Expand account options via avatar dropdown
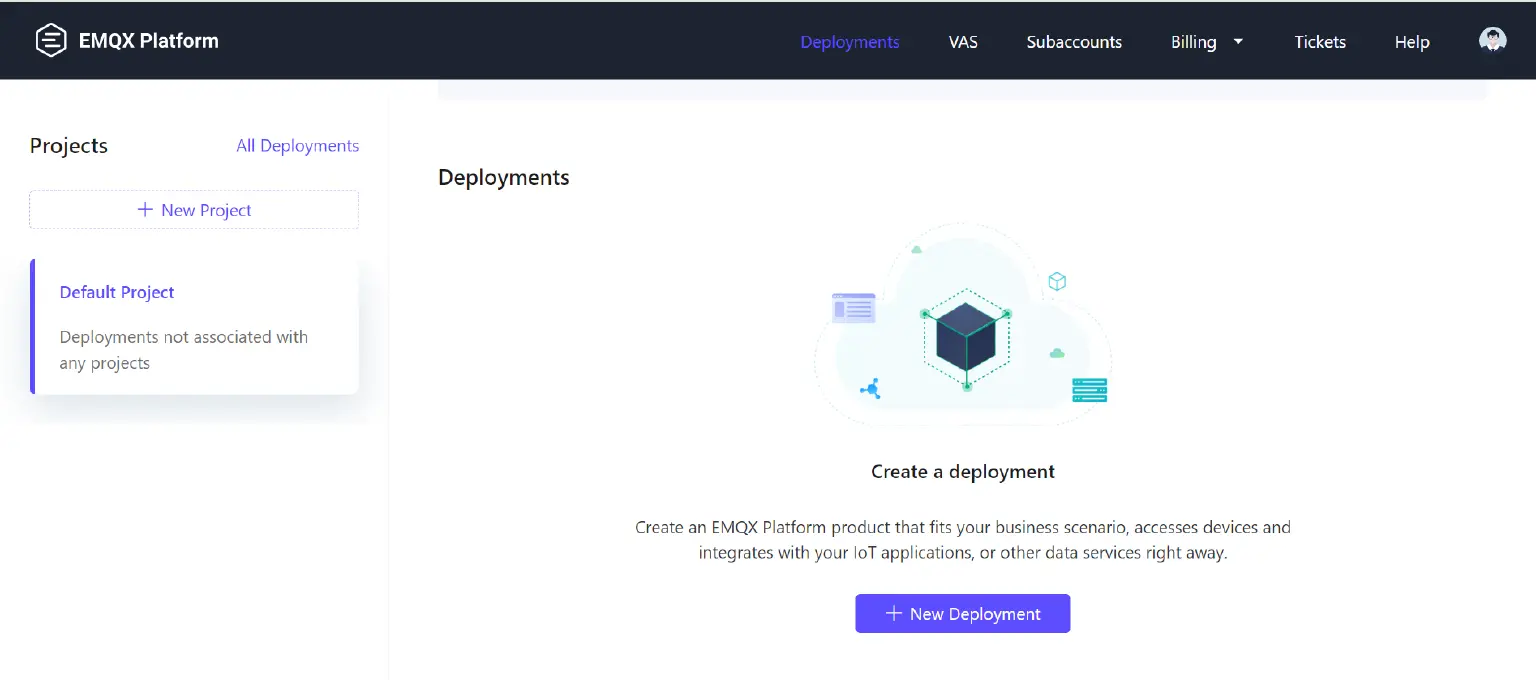Viewport: 1536px width, 680px height. click(1492, 39)
